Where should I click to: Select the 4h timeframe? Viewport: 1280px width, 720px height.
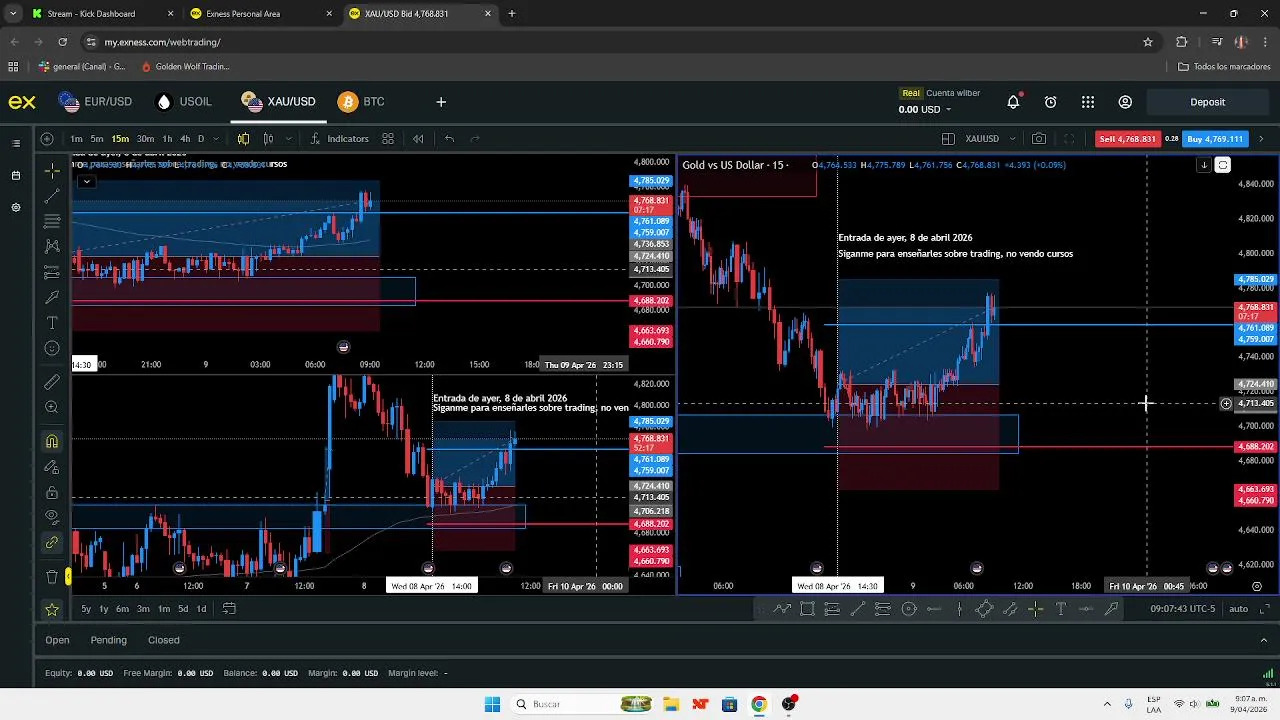185,139
